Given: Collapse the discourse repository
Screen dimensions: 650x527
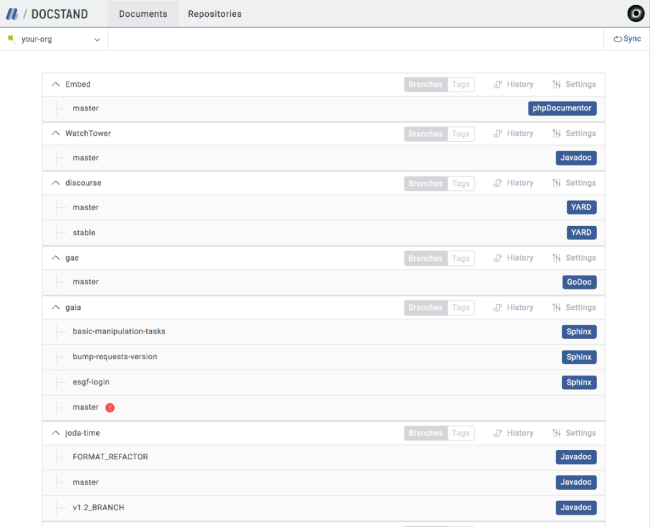Looking at the screenshot, I should [x=56, y=183].
